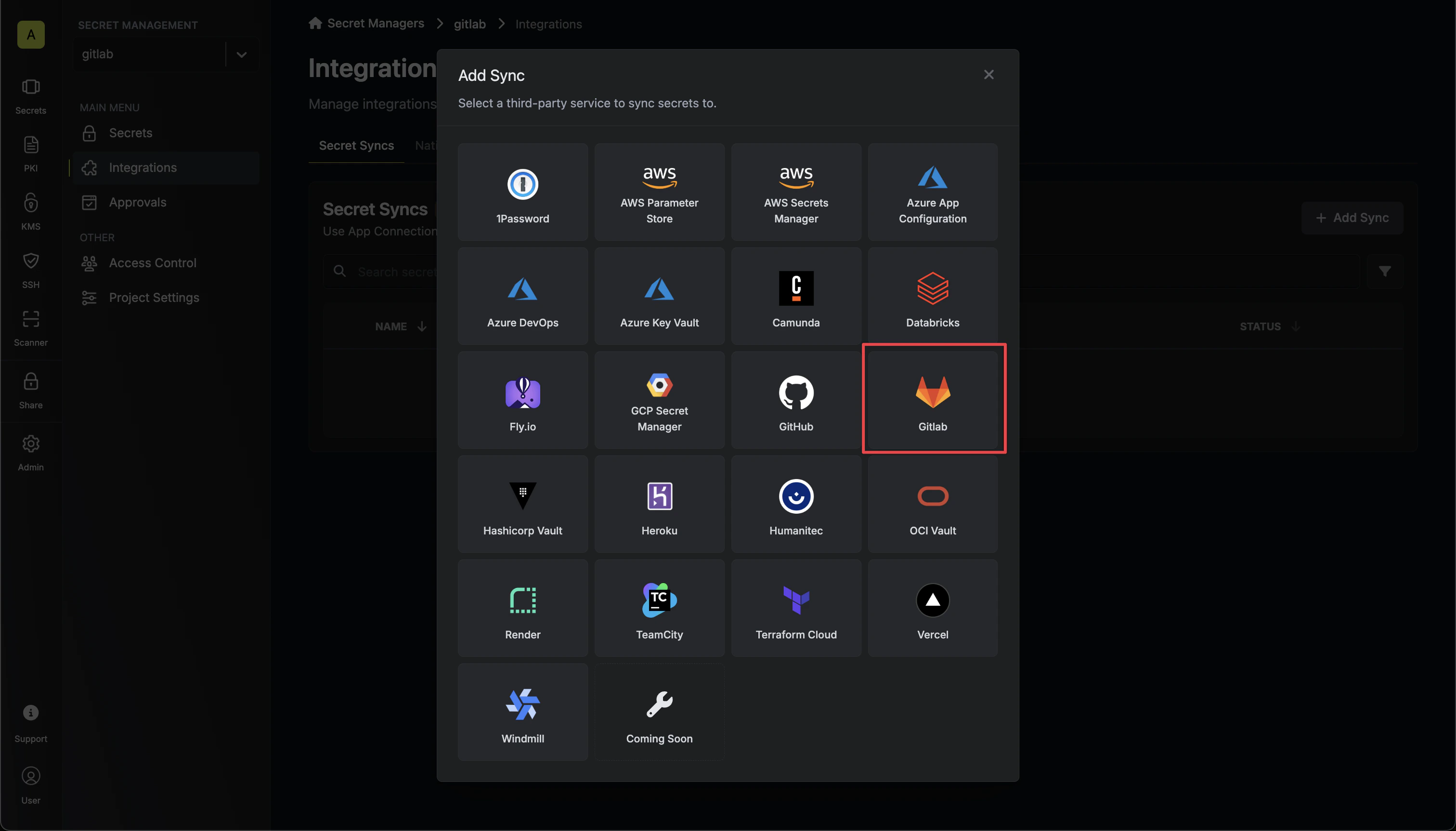This screenshot has height=831, width=1456.
Task: Select the Render sync tile
Action: click(x=522, y=607)
